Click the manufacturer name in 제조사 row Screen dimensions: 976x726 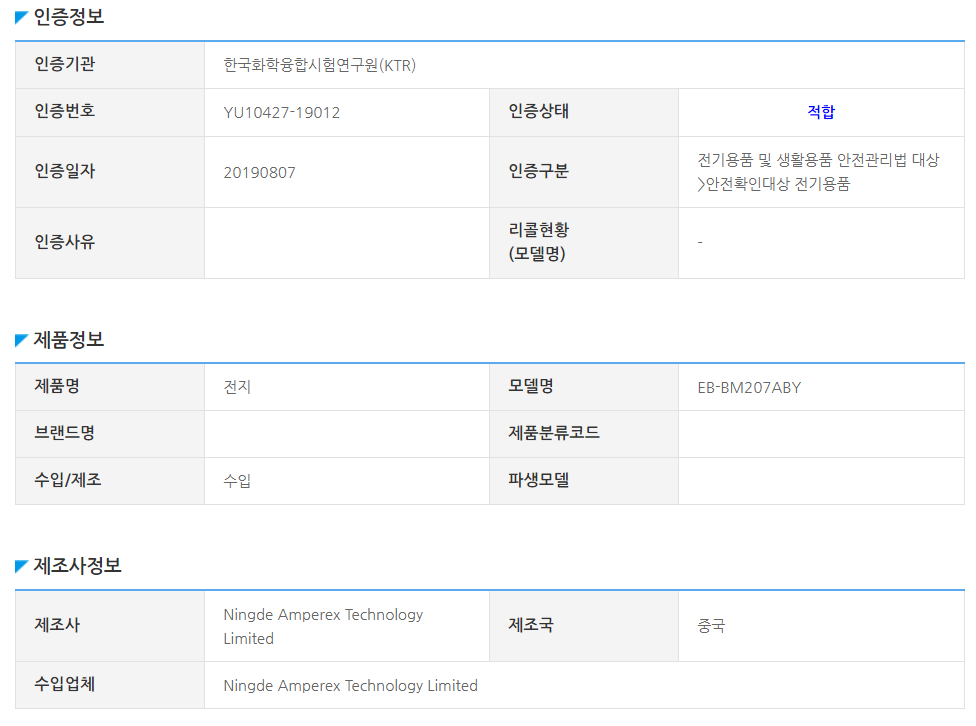tap(323, 626)
